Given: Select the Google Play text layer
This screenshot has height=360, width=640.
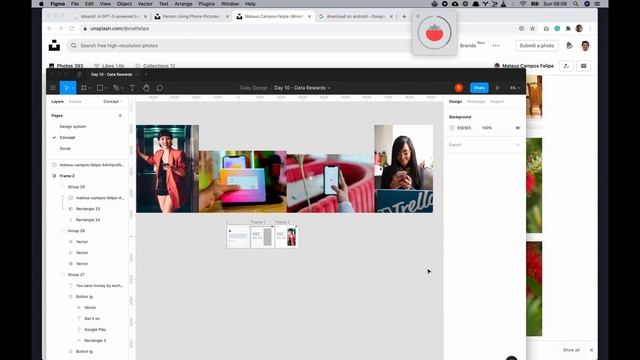Looking at the screenshot, I should (95, 329).
